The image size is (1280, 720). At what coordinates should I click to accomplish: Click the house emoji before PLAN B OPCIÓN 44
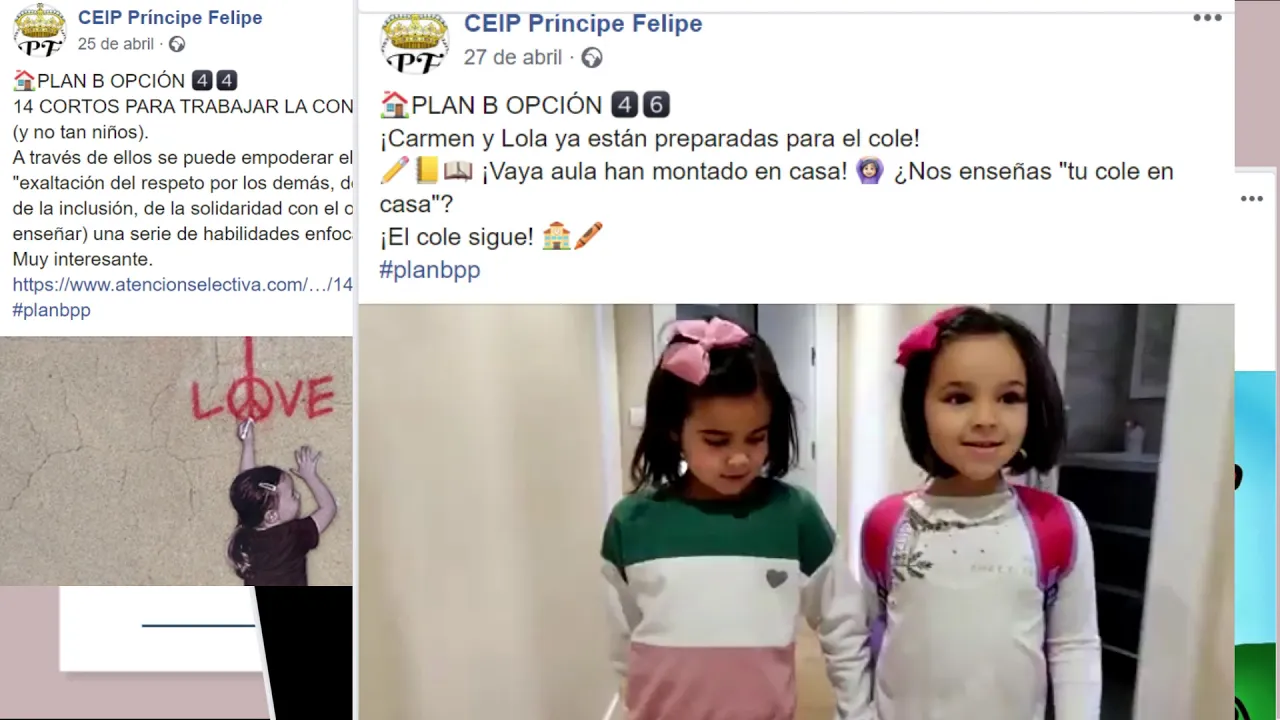[24, 81]
